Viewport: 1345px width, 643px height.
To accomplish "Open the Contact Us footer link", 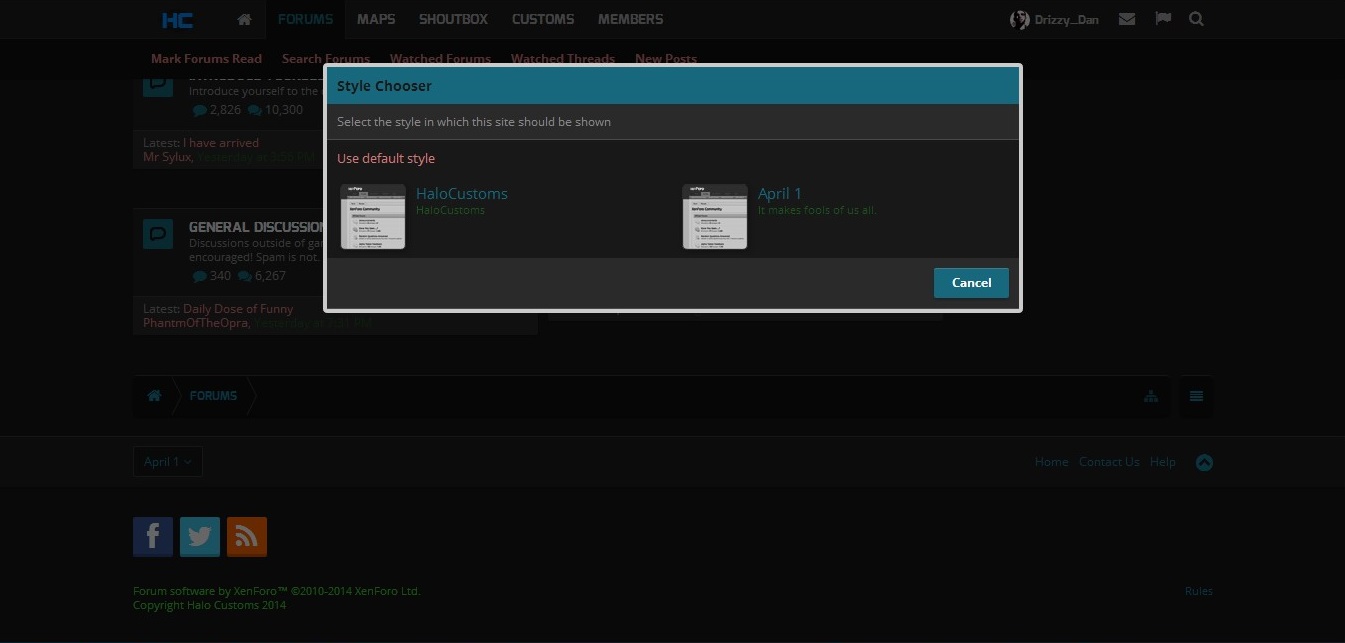I will click(x=1108, y=462).
